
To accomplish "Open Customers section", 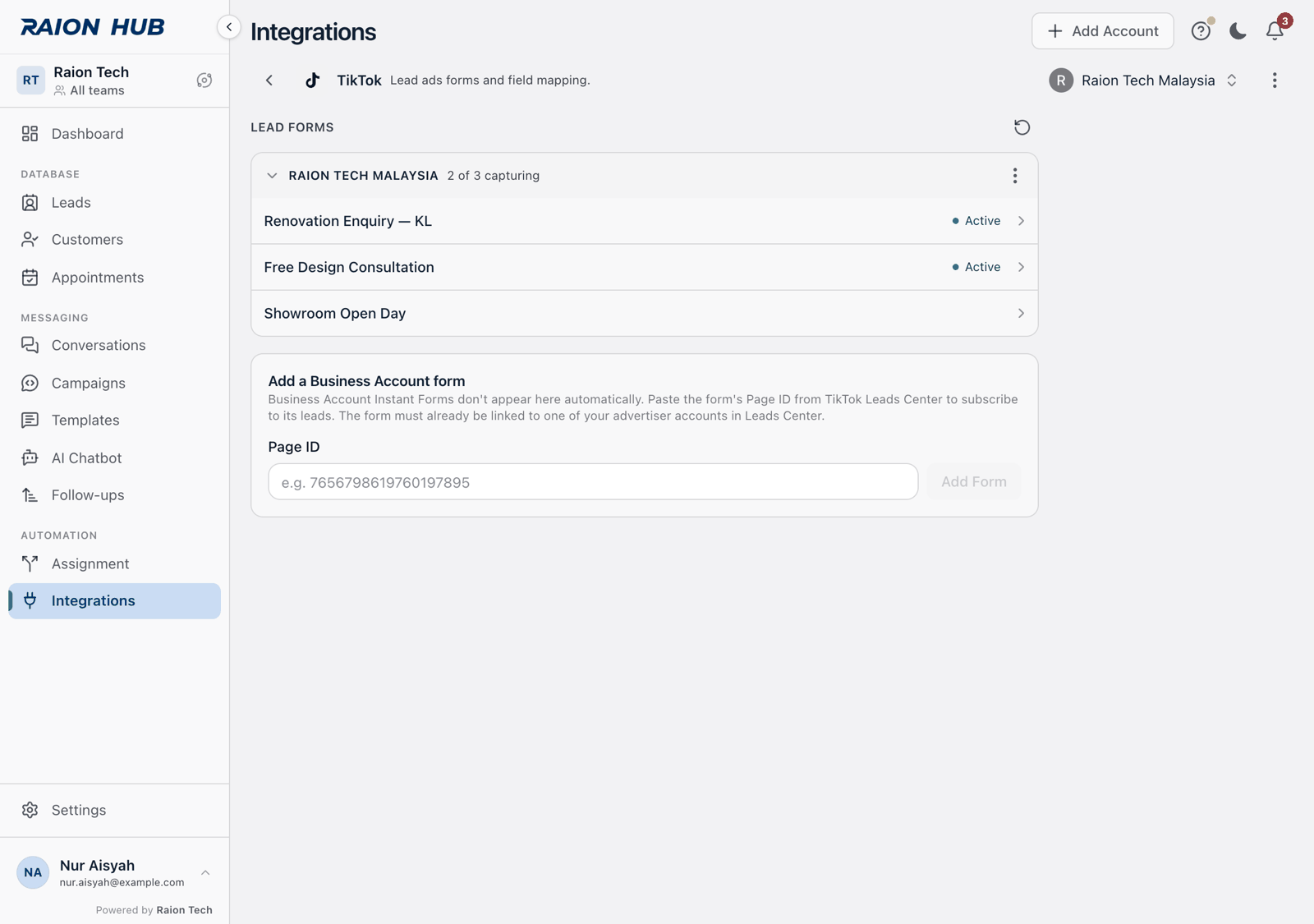I will tap(114, 240).
